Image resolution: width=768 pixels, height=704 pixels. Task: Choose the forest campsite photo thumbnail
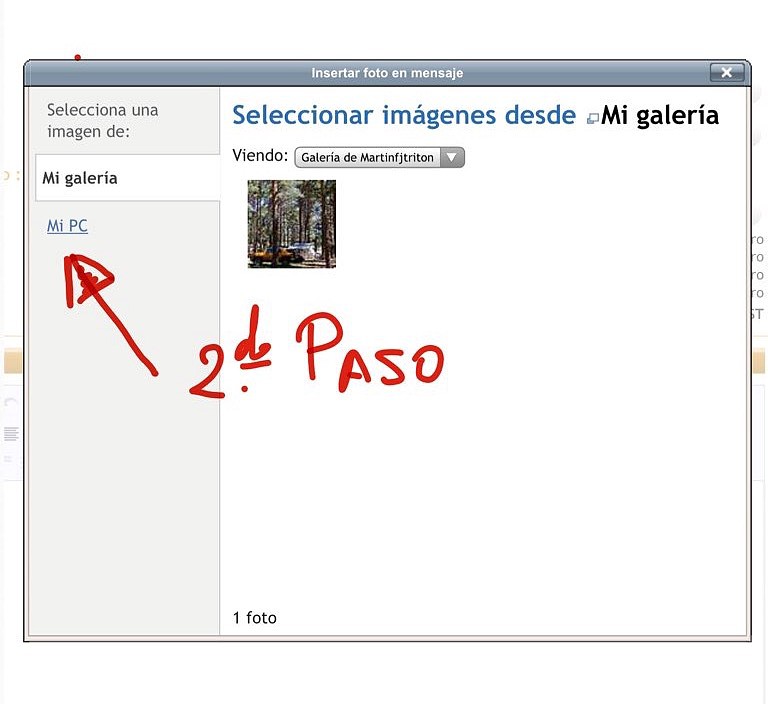(x=292, y=224)
